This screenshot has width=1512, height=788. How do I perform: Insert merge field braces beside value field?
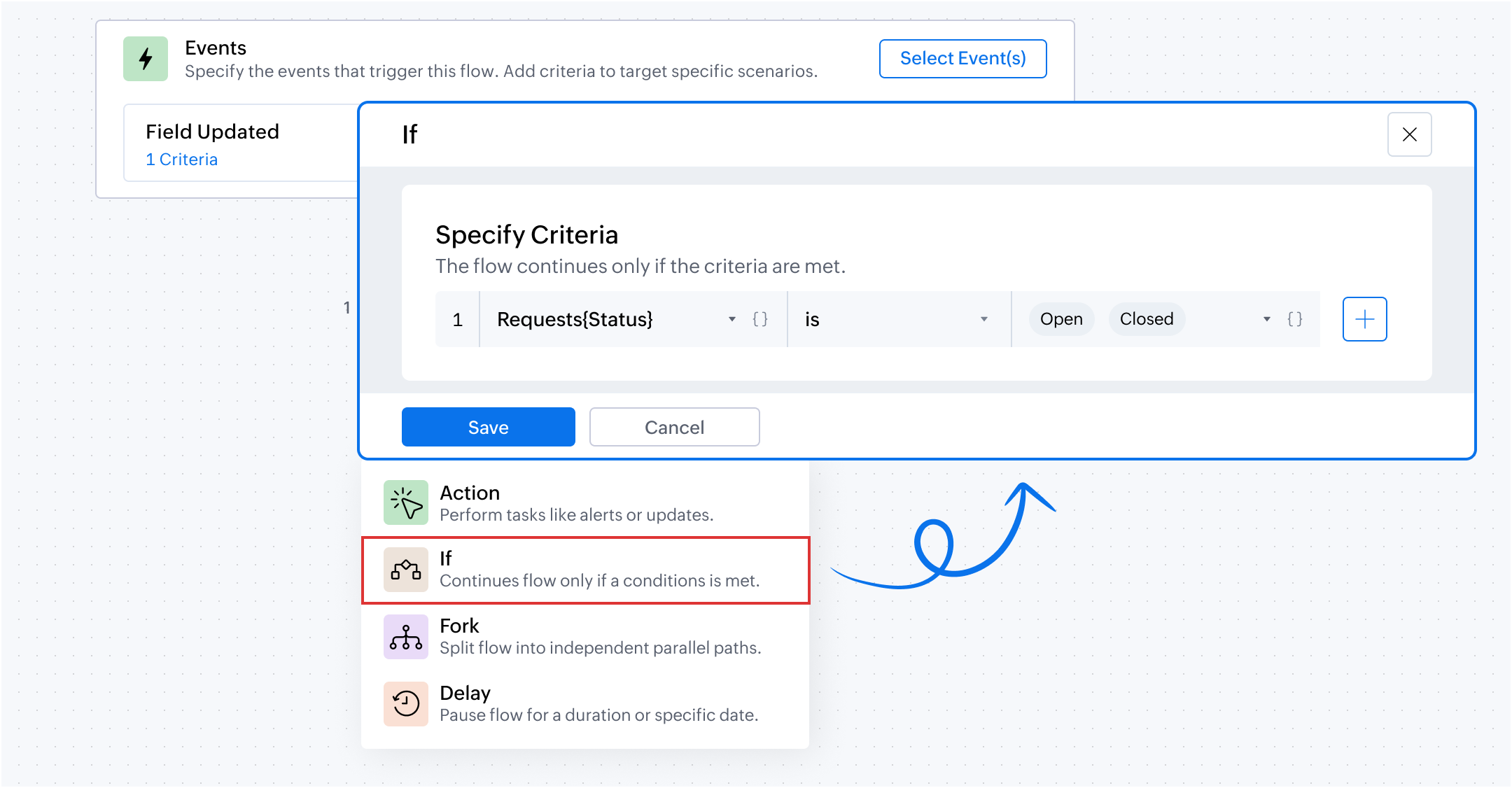coord(1295,319)
